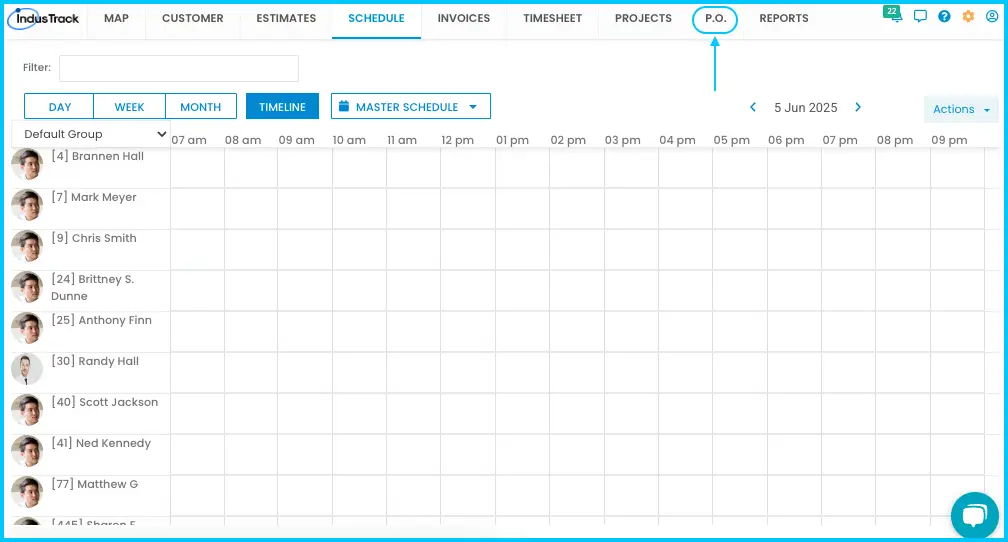Open the TIMESHEET tab

(552, 19)
